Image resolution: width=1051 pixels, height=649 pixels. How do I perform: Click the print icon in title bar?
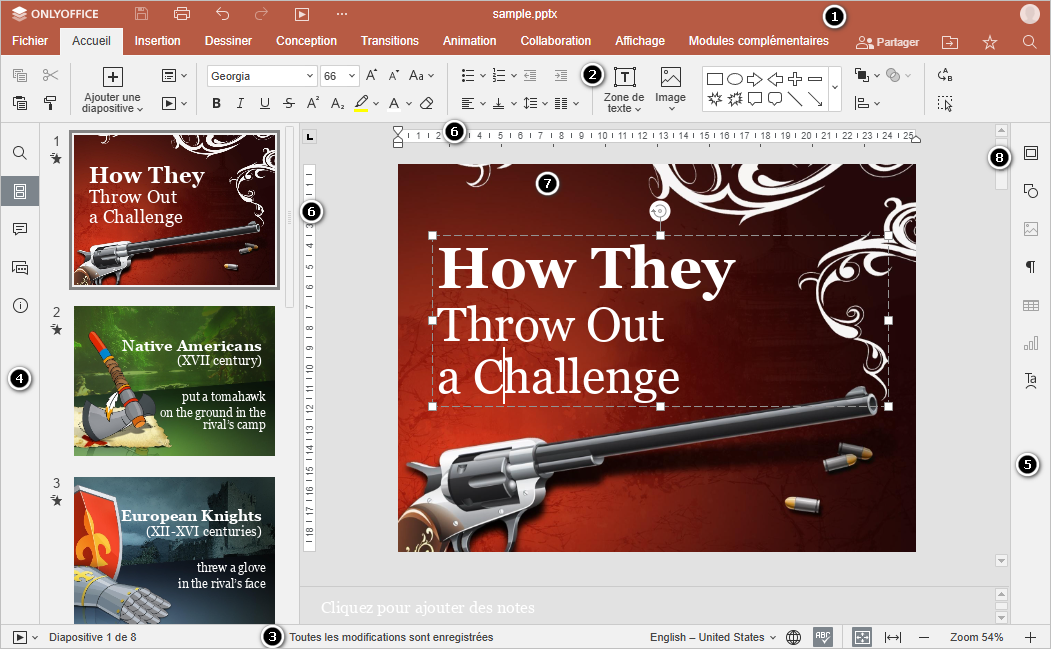click(x=181, y=14)
